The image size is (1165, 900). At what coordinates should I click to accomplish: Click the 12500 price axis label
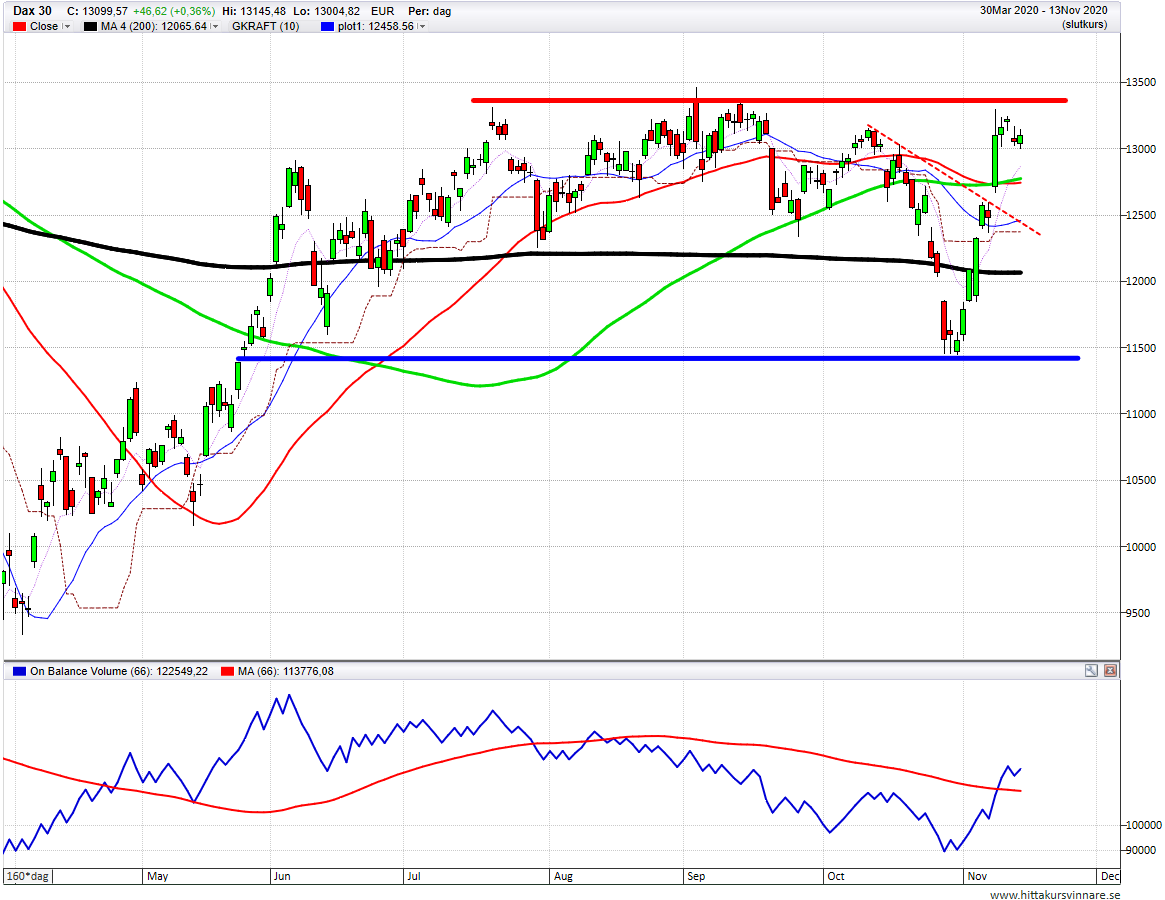point(1140,215)
